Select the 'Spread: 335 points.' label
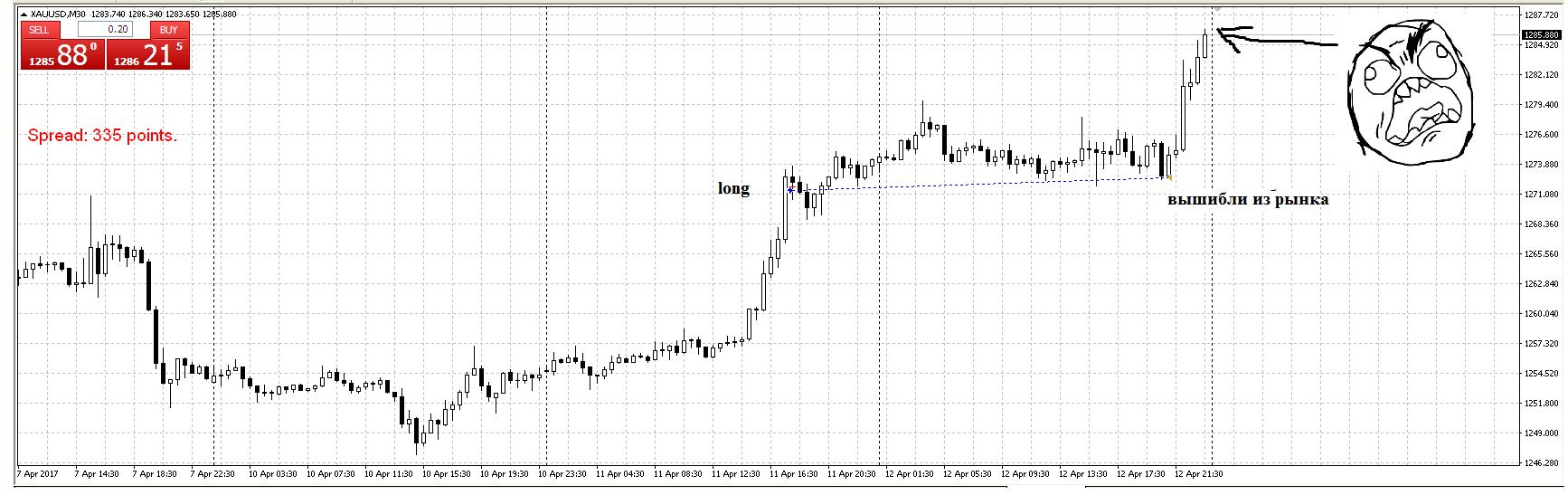 pyautogui.click(x=102, y=136)
